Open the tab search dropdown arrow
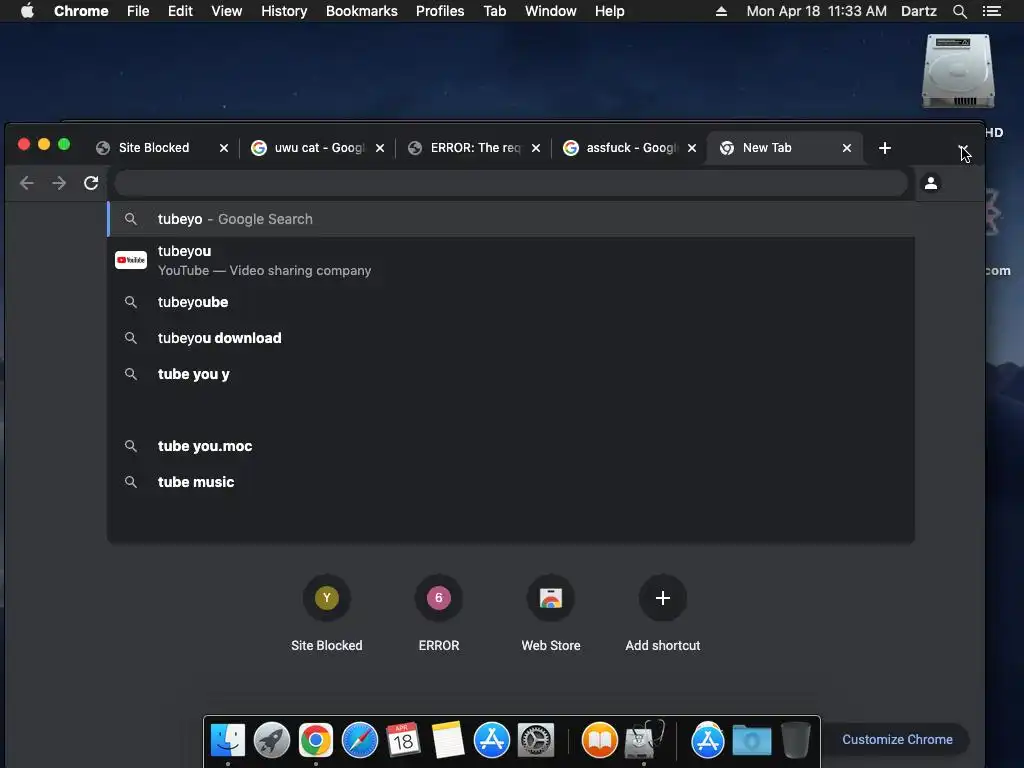Image resolution: width=1024 pixels, height=768 pixels. click(x=963, y=148)
